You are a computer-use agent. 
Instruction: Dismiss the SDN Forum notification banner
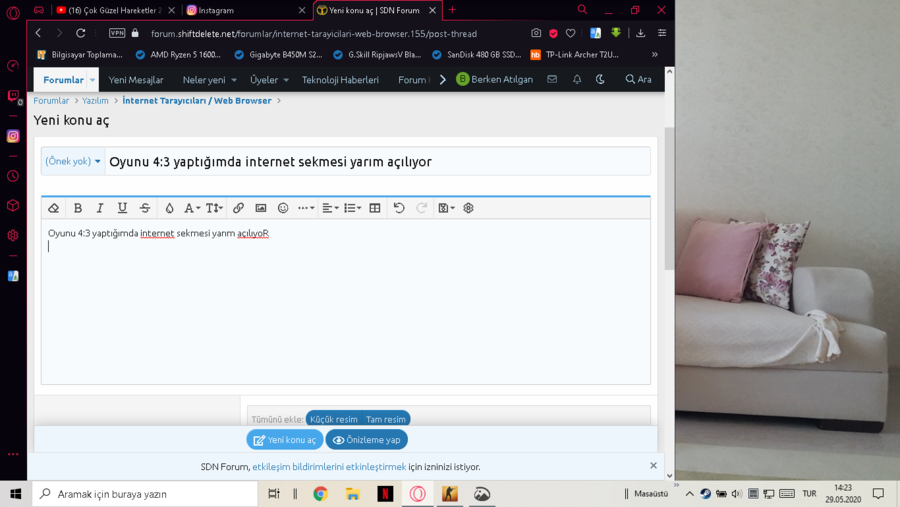[x=653, y=466]
